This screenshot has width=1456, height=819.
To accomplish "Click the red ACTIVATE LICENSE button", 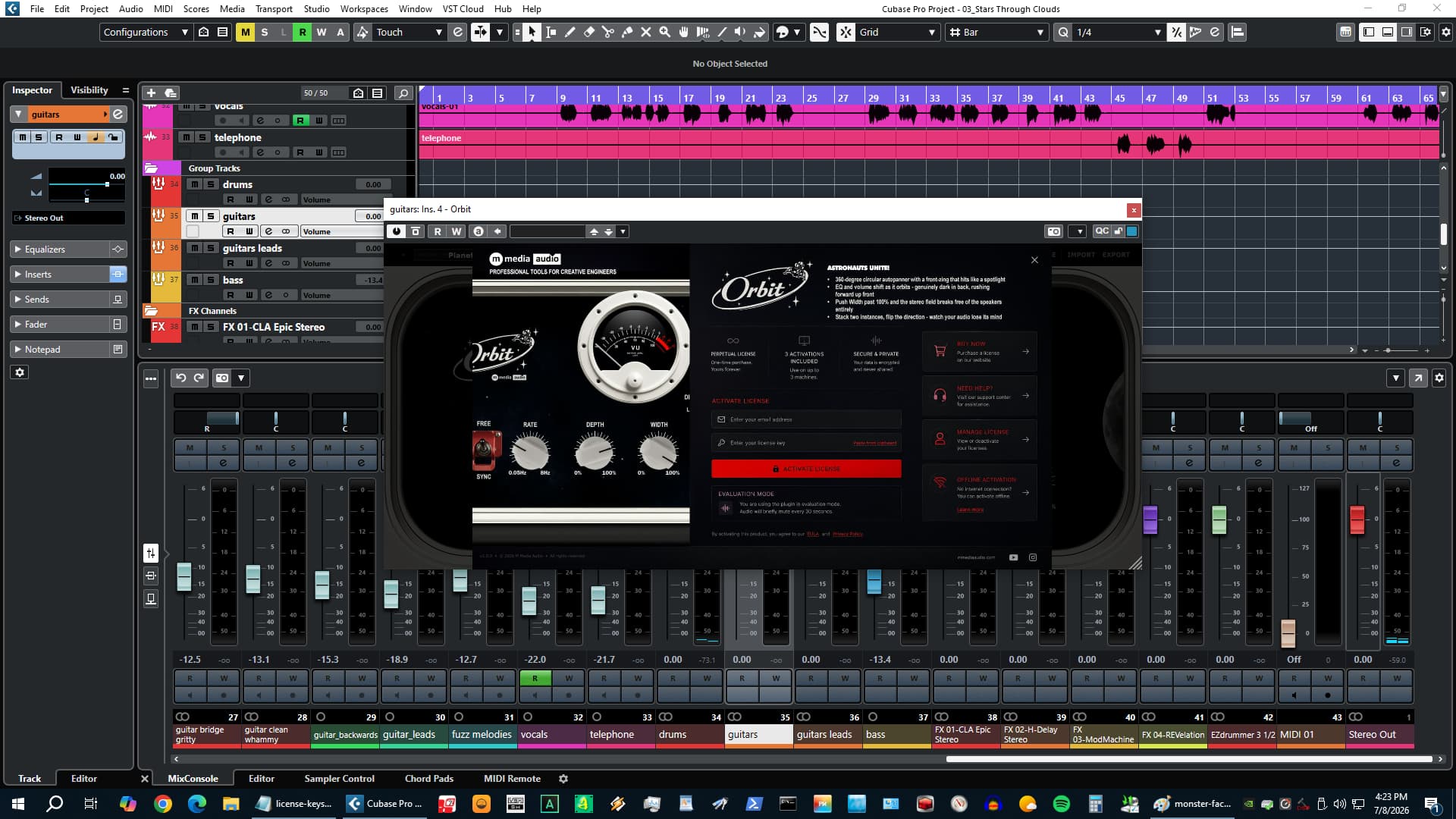I will tap(806, 469).
